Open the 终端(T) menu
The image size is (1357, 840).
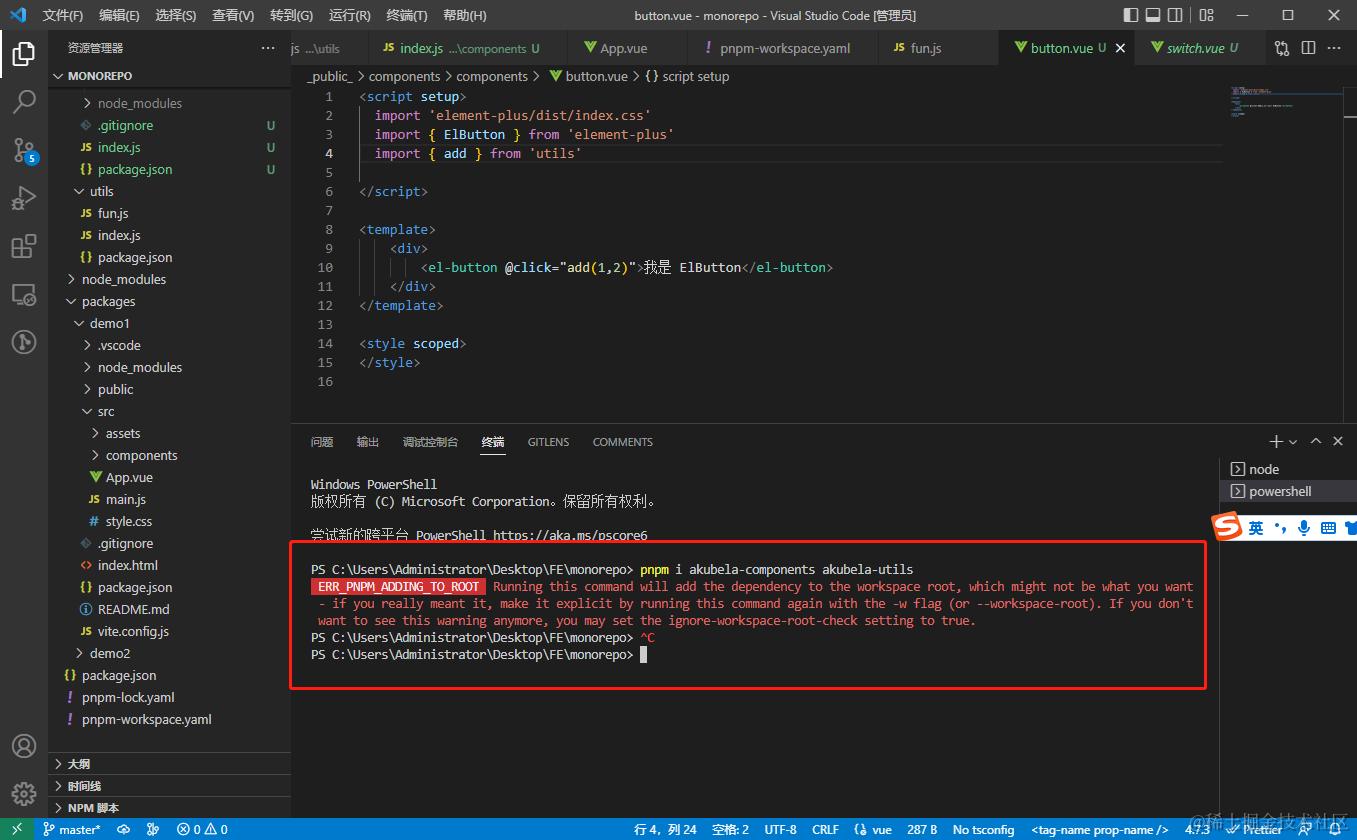[x=406, y=15]
